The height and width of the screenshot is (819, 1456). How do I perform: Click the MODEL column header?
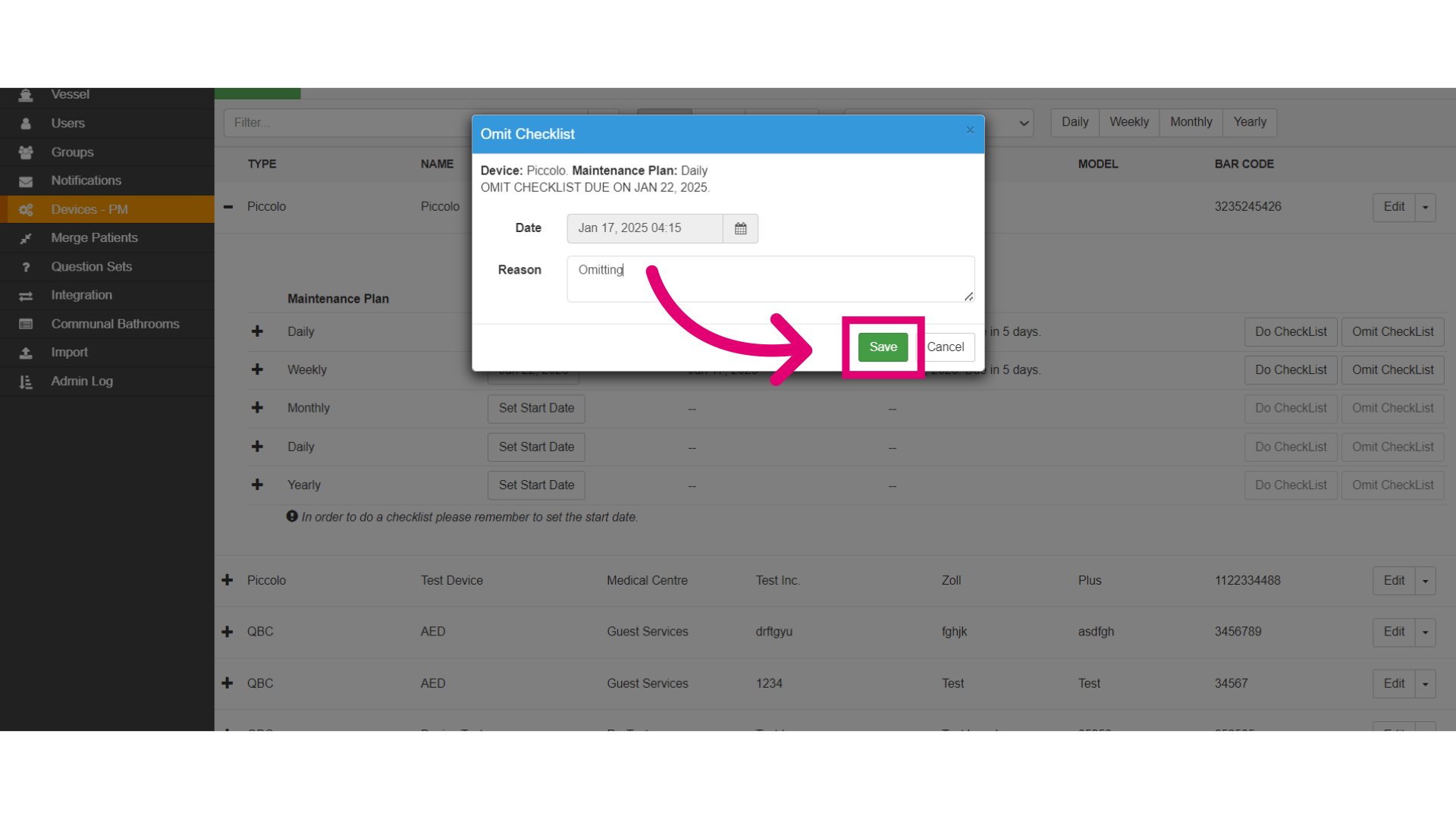point(1098,164)
